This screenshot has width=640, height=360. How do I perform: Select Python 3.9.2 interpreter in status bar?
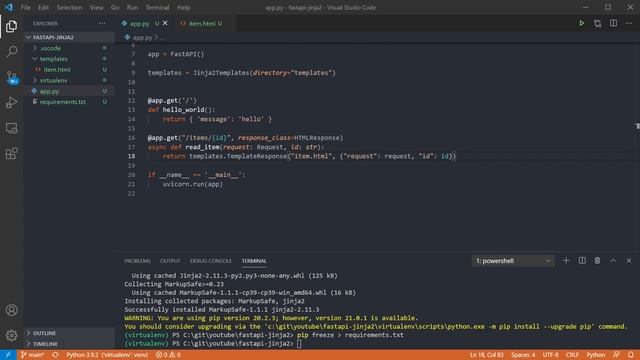click(107, 355)
